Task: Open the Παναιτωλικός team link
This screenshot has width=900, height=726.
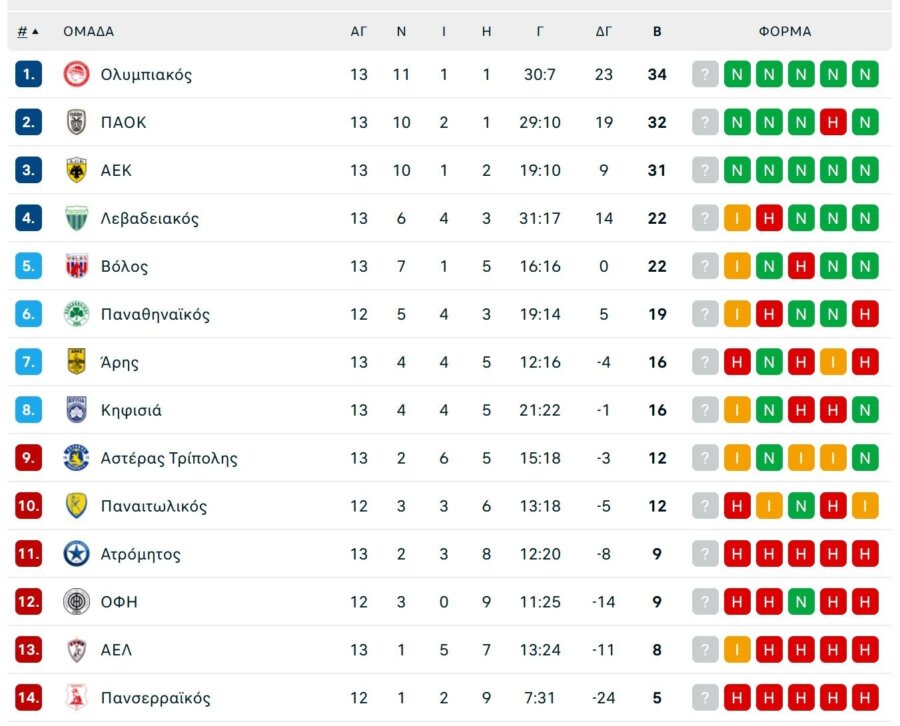Action: [154, 506]
